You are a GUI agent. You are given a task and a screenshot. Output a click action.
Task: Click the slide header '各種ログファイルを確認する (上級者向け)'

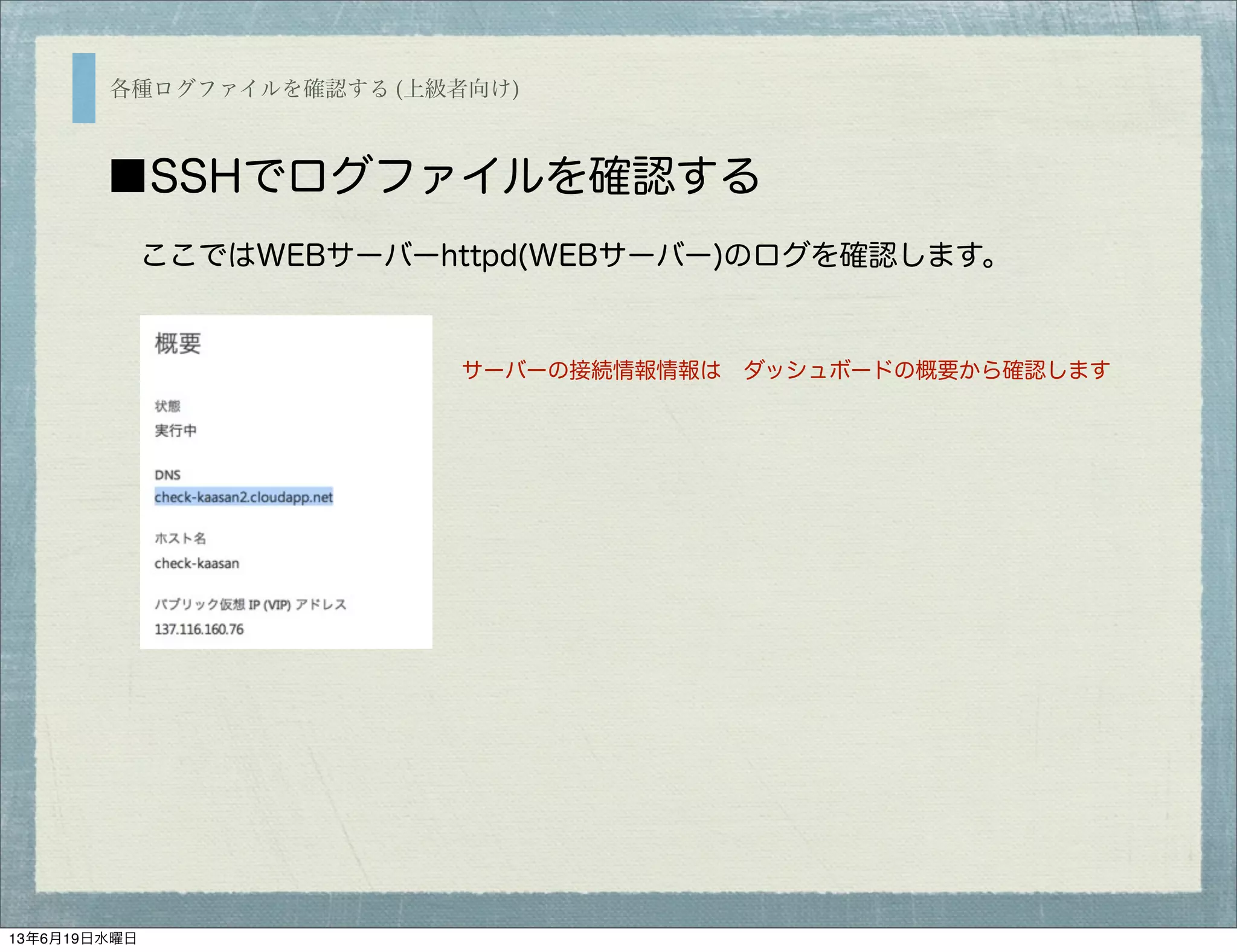[314, 89]
